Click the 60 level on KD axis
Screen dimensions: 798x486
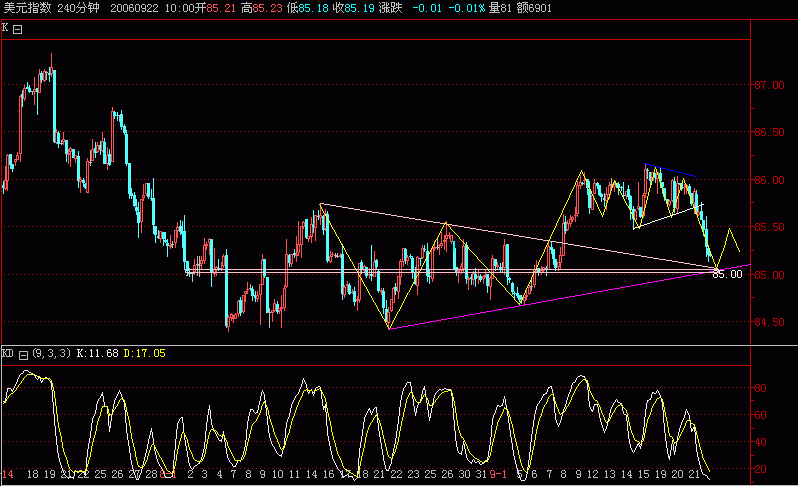760,415
